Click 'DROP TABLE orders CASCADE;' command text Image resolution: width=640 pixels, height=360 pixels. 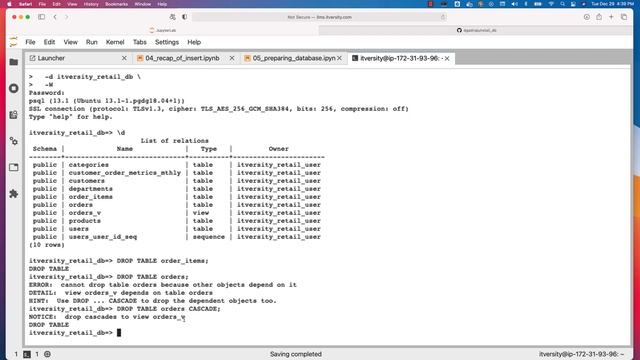[169, 309]
